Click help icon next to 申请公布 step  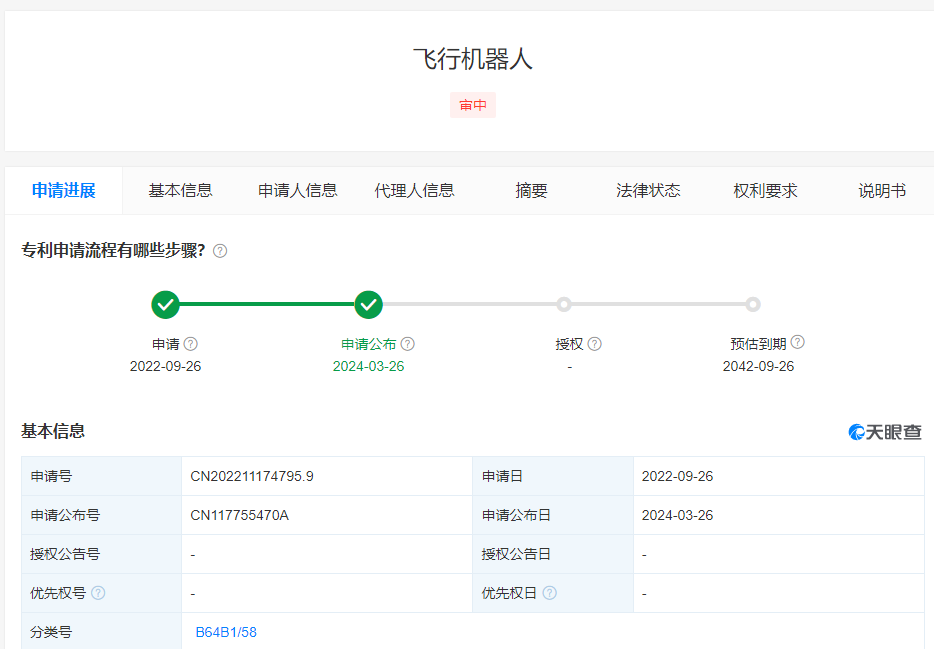[407, 344]
